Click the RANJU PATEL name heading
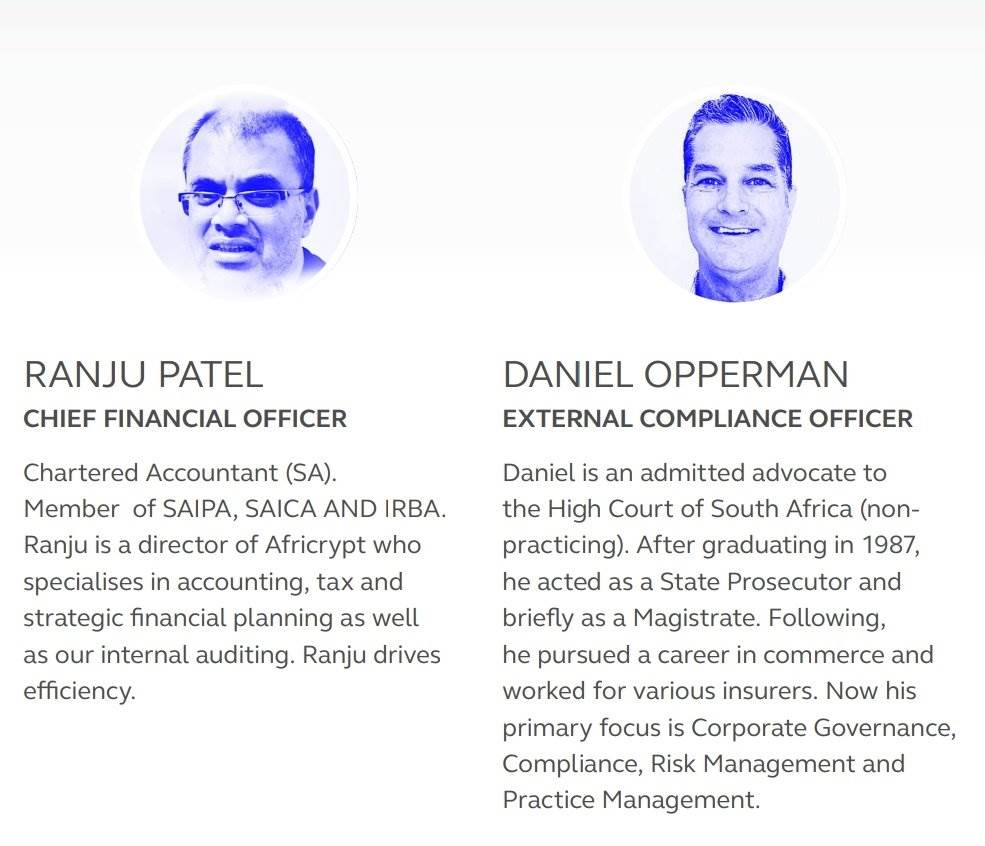The image size is (985, 846). coord(143,375)
